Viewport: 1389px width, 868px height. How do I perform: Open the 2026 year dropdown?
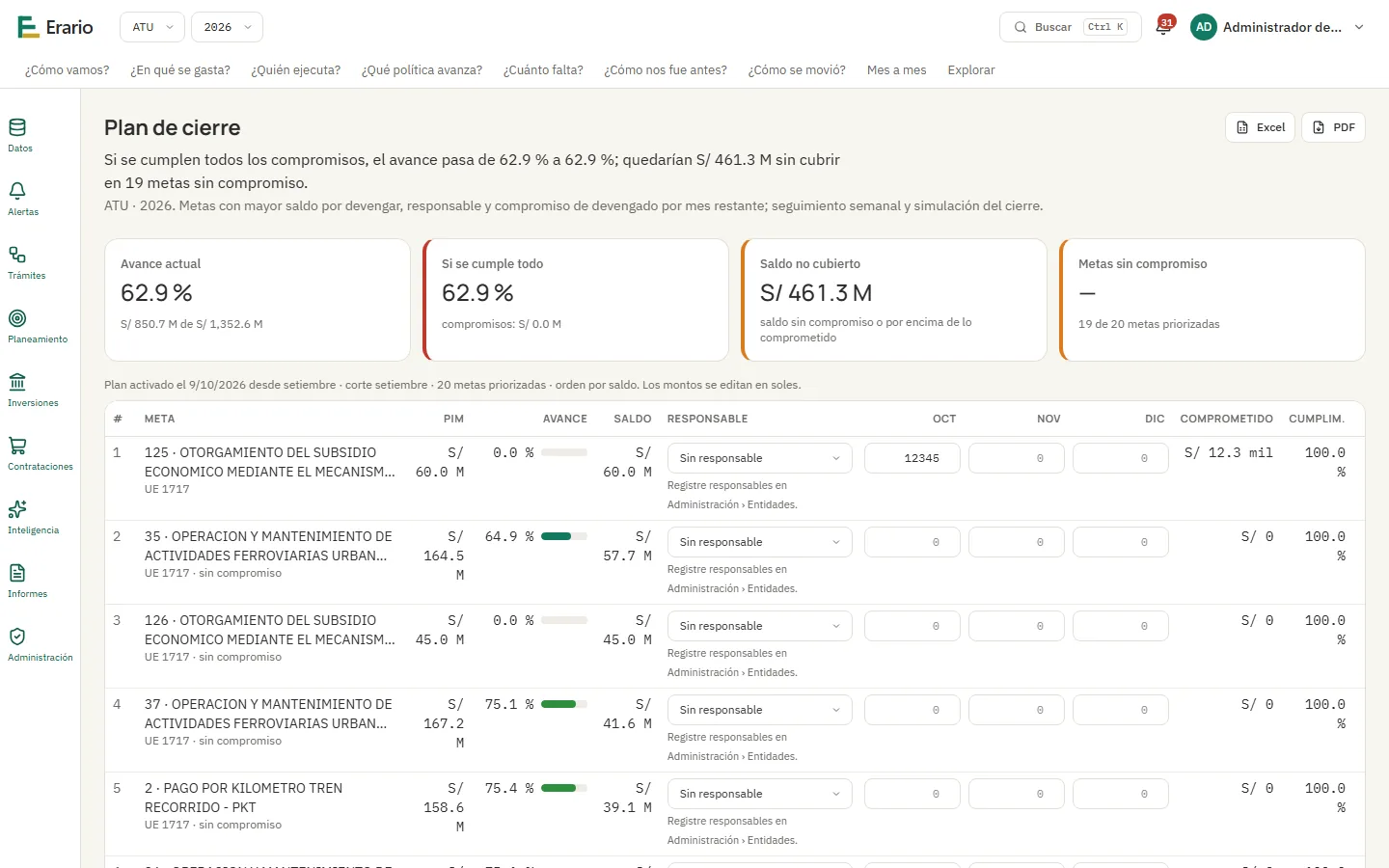coord(227,27)
